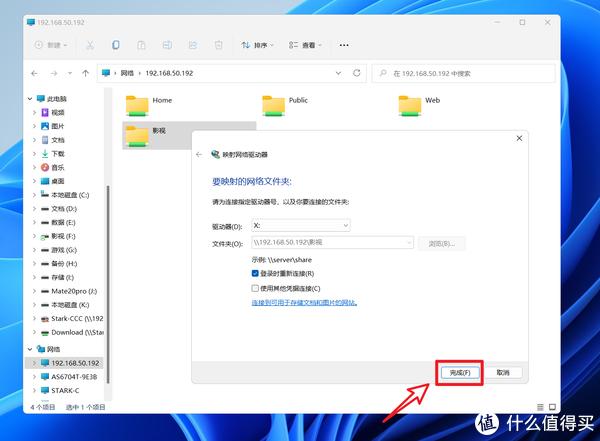Click the navigation pane scrollbar
Image resolution: width=600 pixels, height=441 pixels.
click(108, 283)
